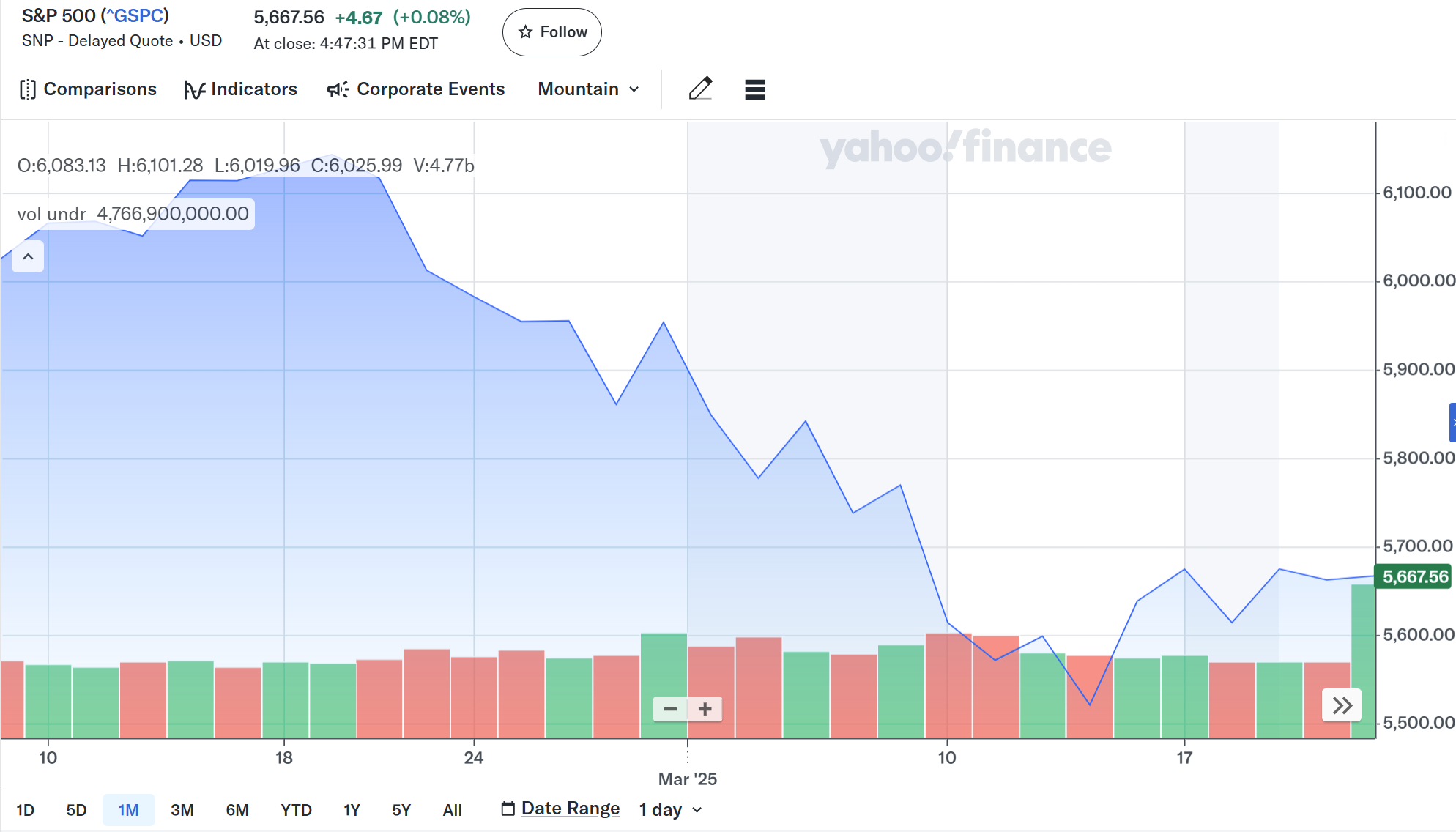Open the hamburger chart settings menu
This screenshot has height=832, width=1456.
pyautogui.click(x=755, y=89)
